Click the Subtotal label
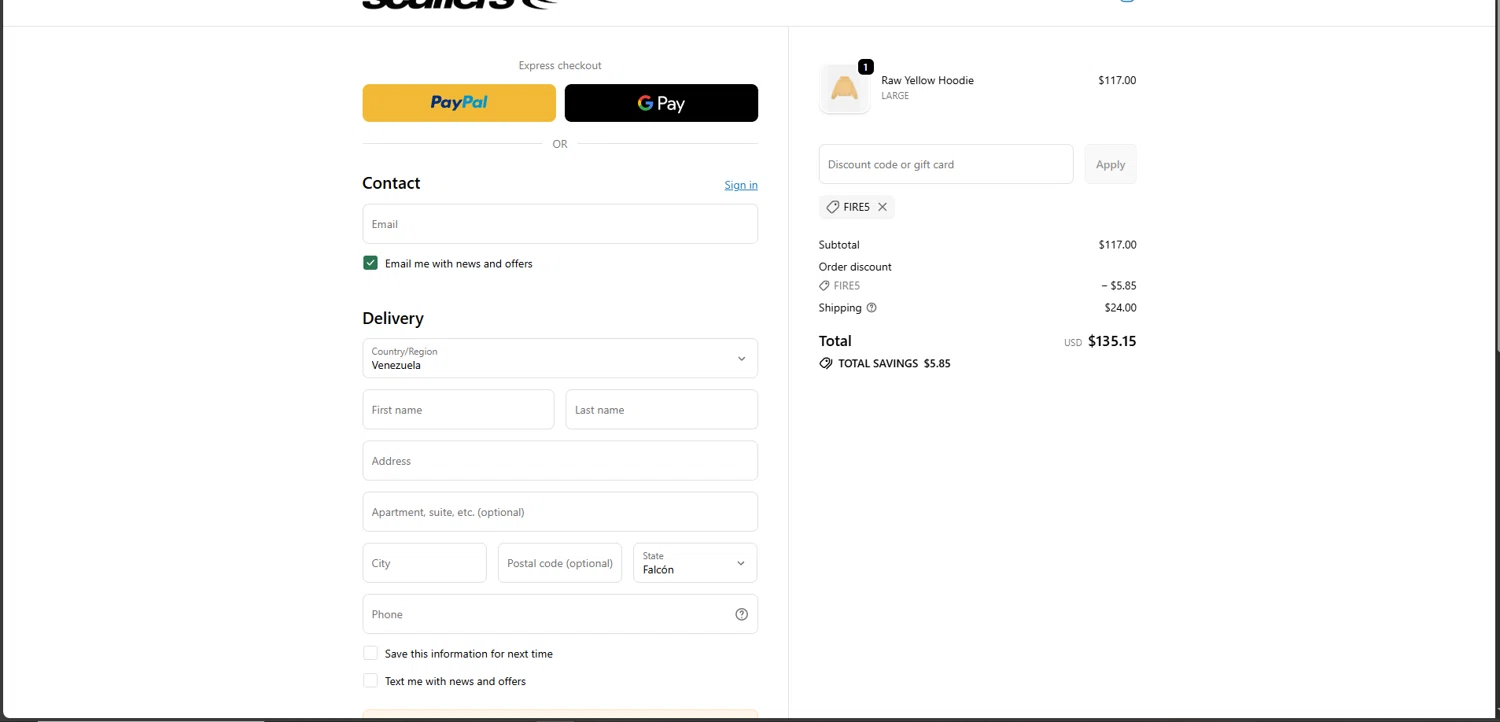1500x722 pixels. click(x=839, y=245)
